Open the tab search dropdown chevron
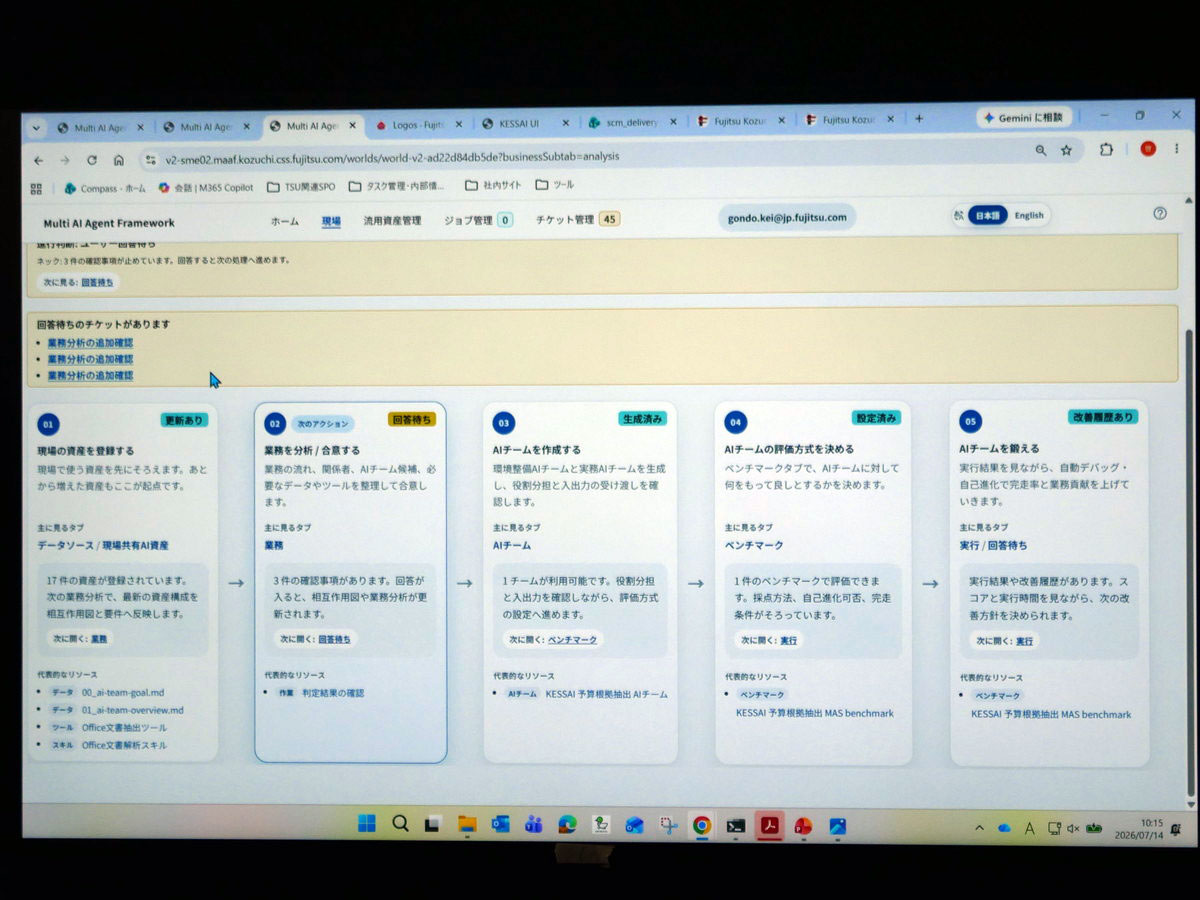Viewport: 1200px width, 900px height. (x=37, y=128)
